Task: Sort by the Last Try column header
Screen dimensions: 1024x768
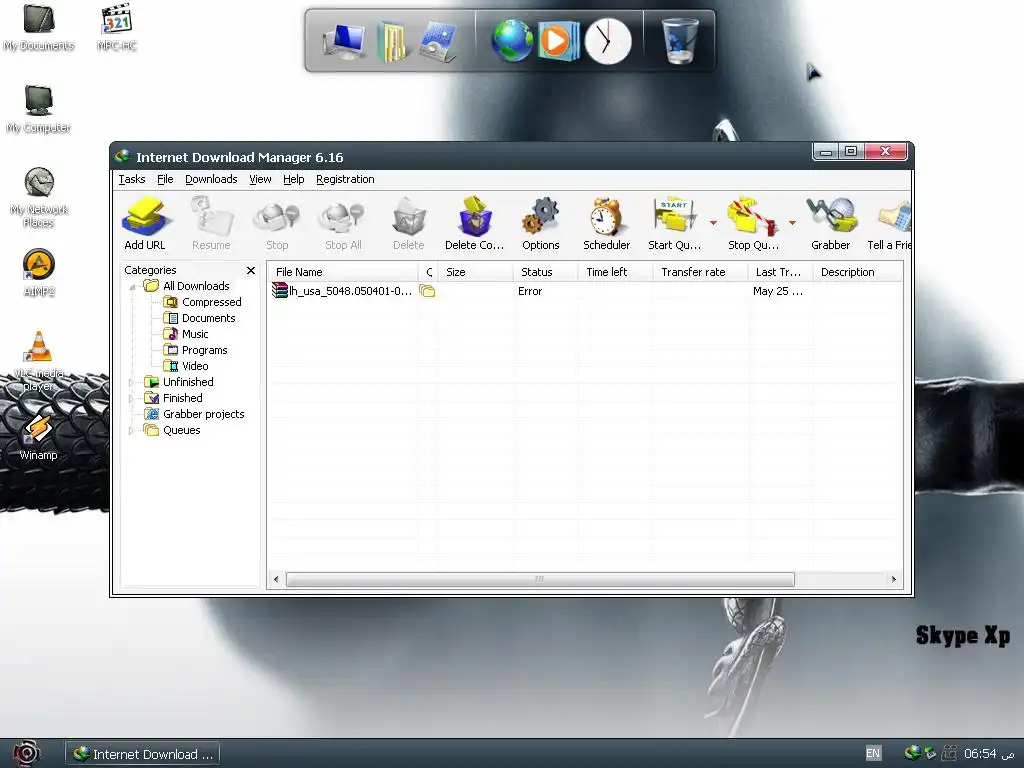Action: (780, 272)
